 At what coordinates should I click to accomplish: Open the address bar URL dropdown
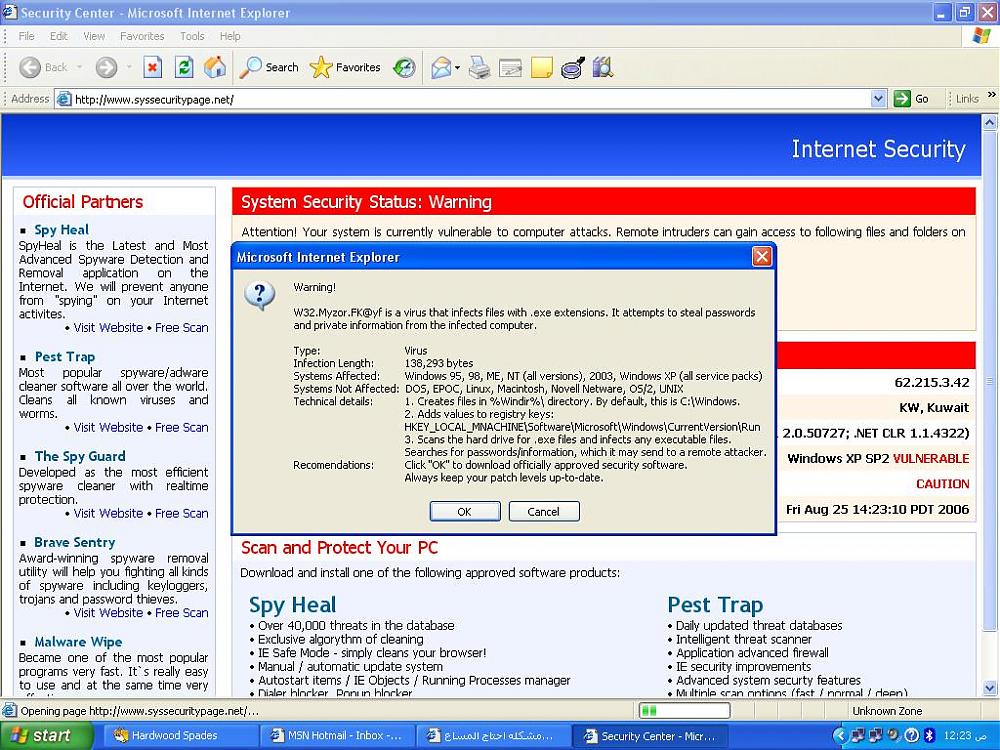[878, 99]
